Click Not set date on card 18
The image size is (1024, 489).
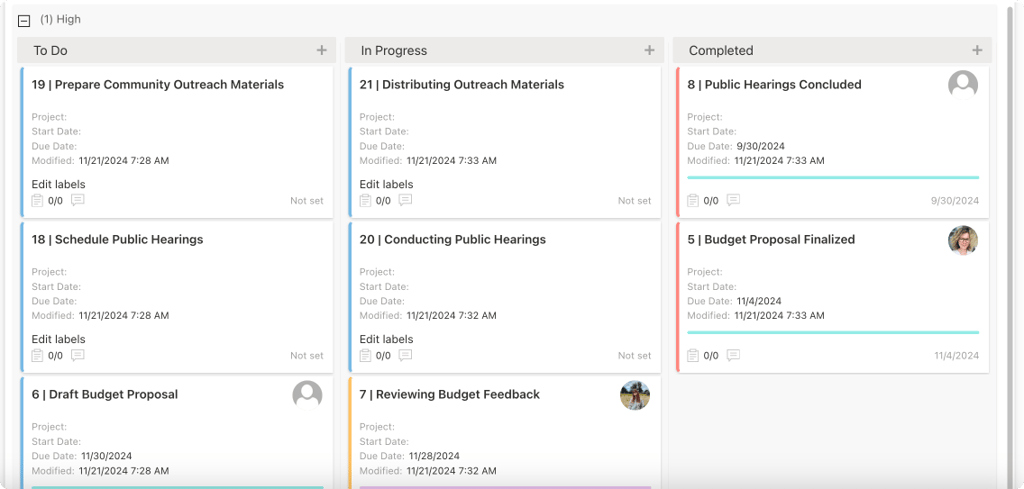tap(307, 355)
